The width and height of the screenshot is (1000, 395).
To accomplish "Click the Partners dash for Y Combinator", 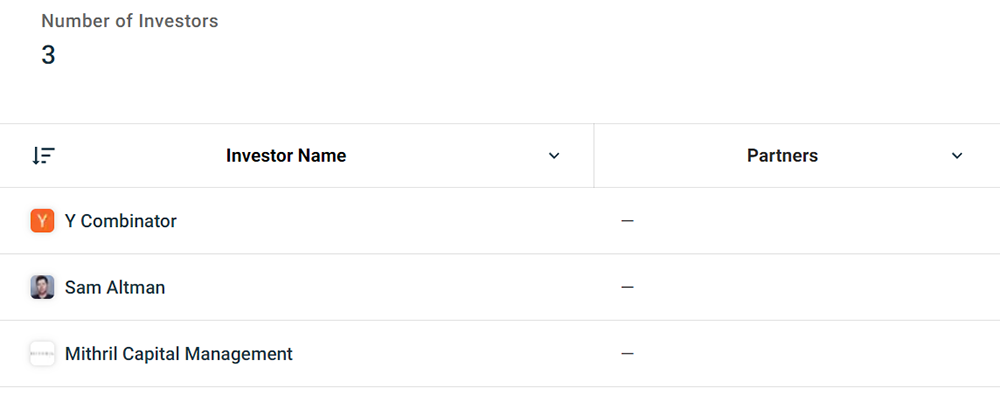I will point(628,221).
